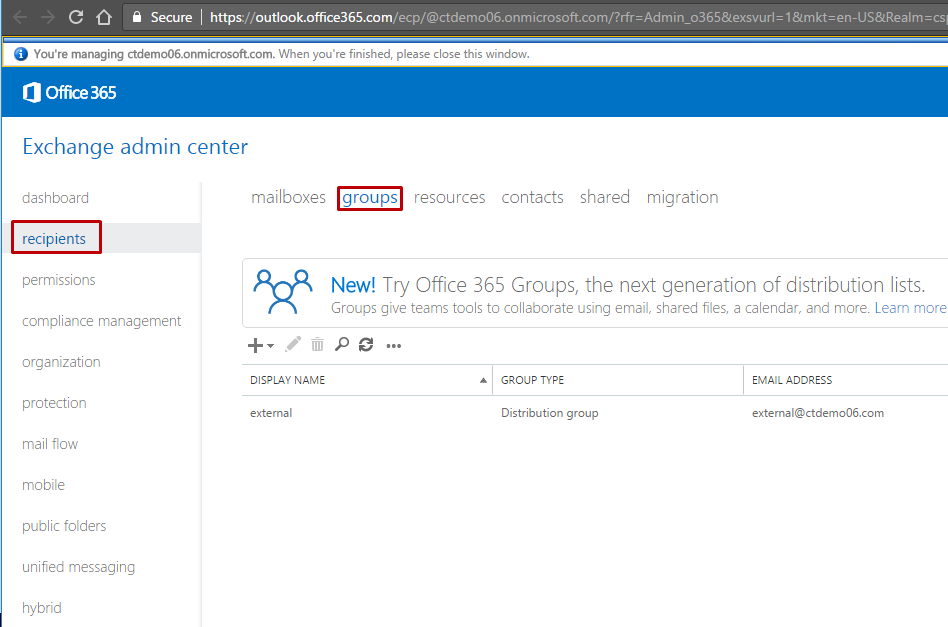
Task: Click the Learn more link
Action: (x=910, y=308)
